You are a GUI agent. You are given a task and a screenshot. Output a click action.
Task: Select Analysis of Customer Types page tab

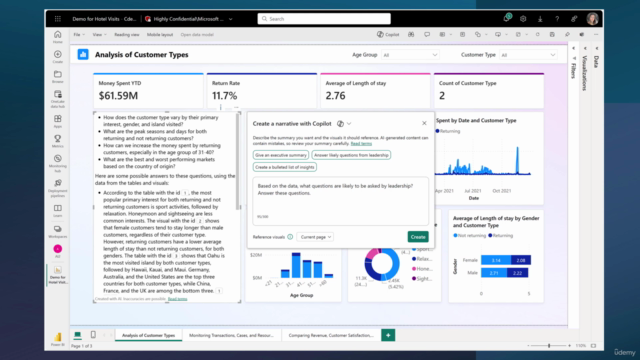coord(149,335)
